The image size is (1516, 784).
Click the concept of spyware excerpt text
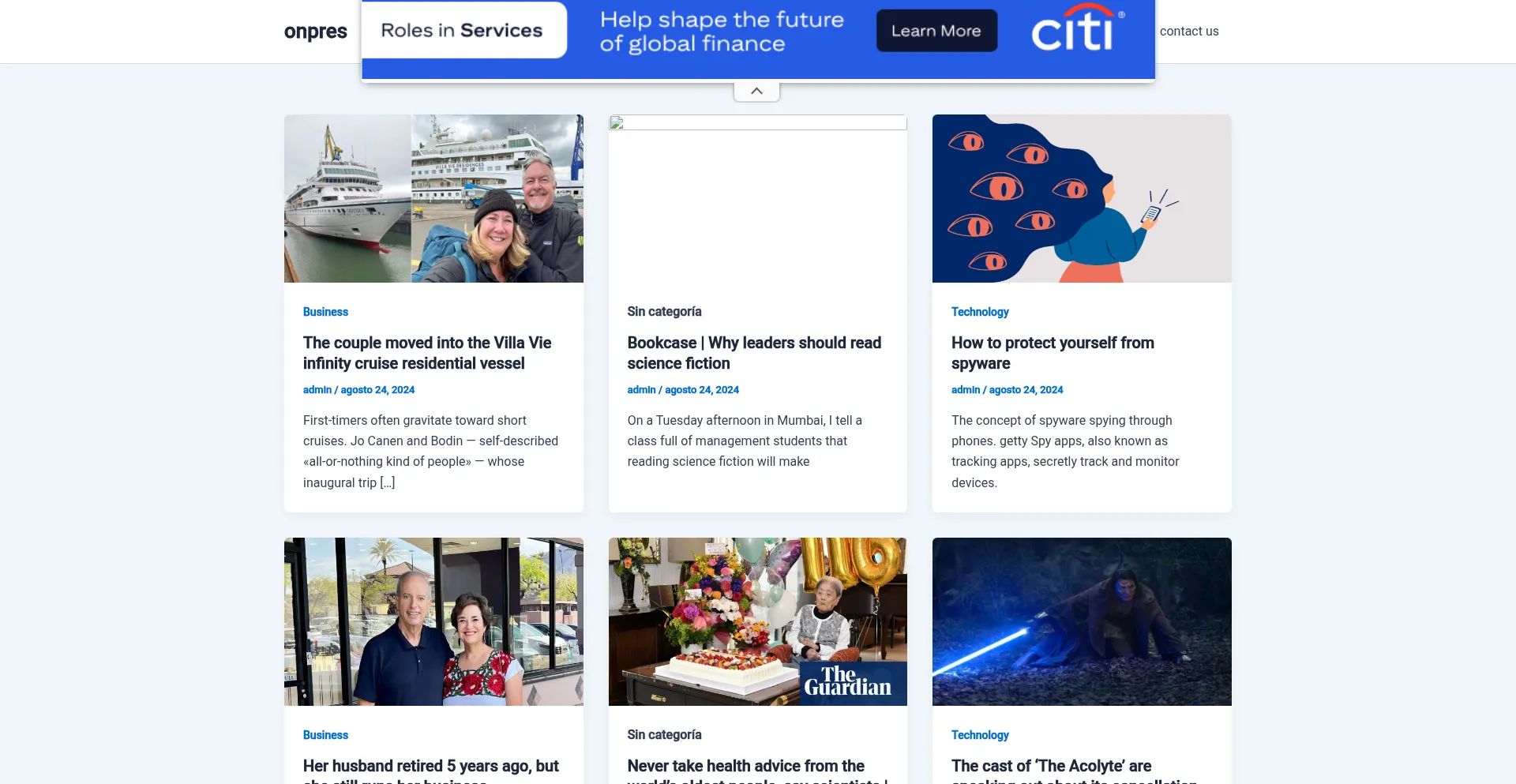pyautogui.click(x=1065, y=452)
